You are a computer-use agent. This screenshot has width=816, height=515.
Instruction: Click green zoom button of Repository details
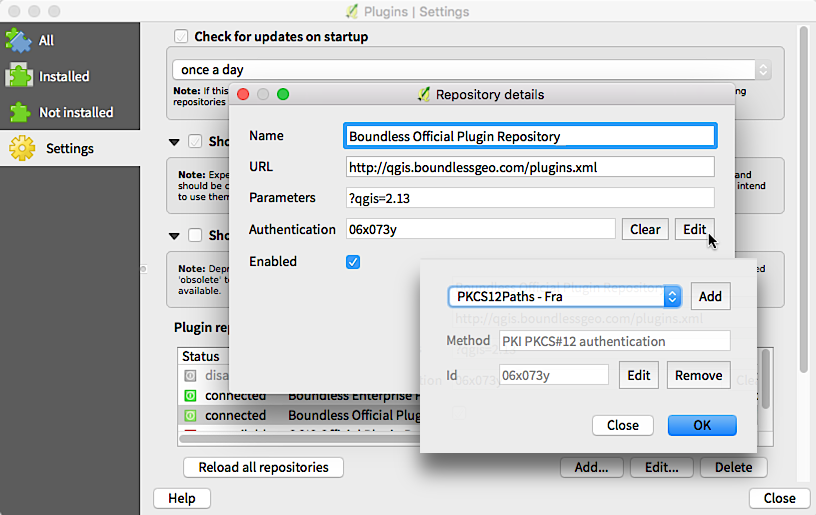pos(283,94)
